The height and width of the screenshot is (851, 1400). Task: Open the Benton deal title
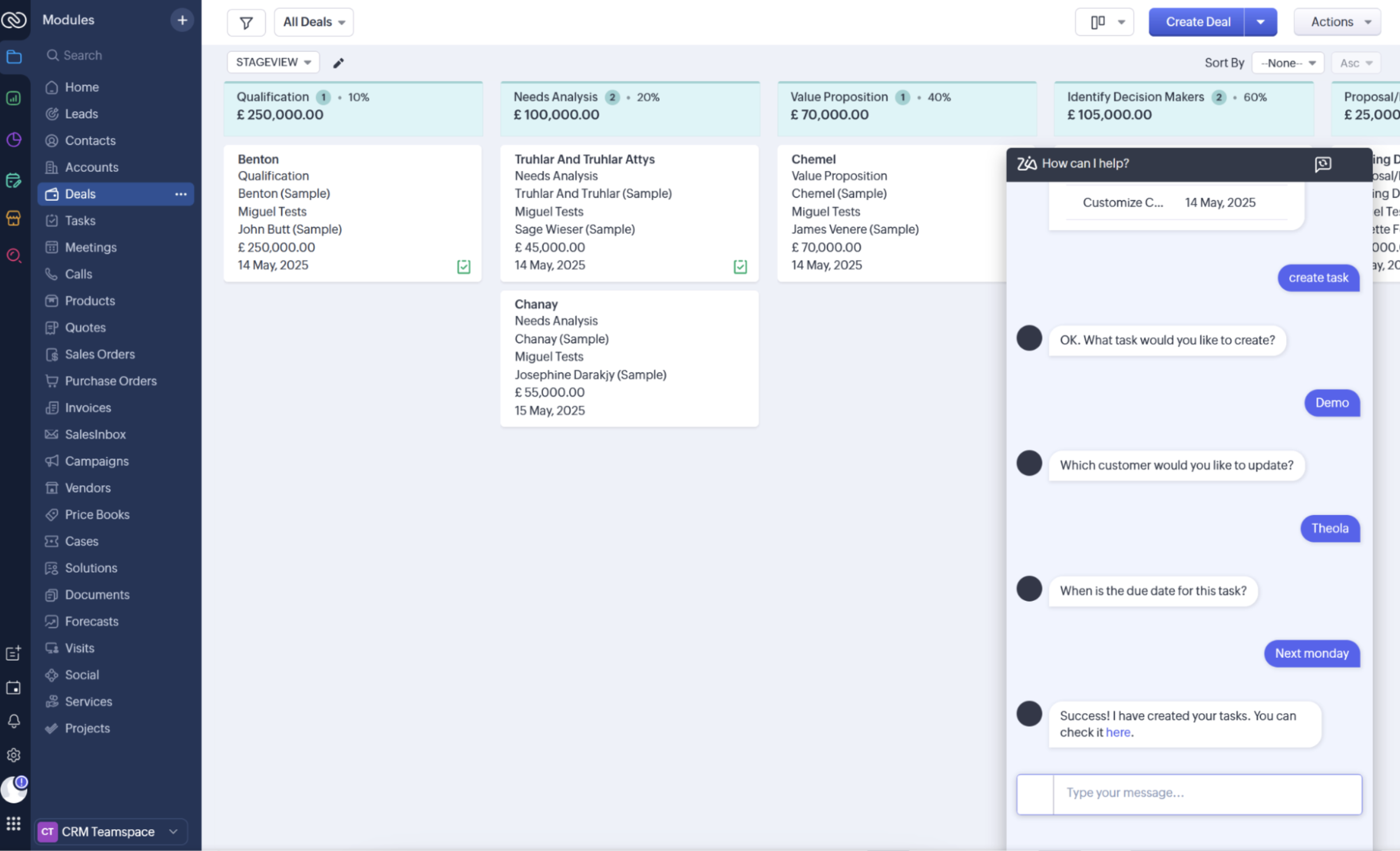click(258, 159)
